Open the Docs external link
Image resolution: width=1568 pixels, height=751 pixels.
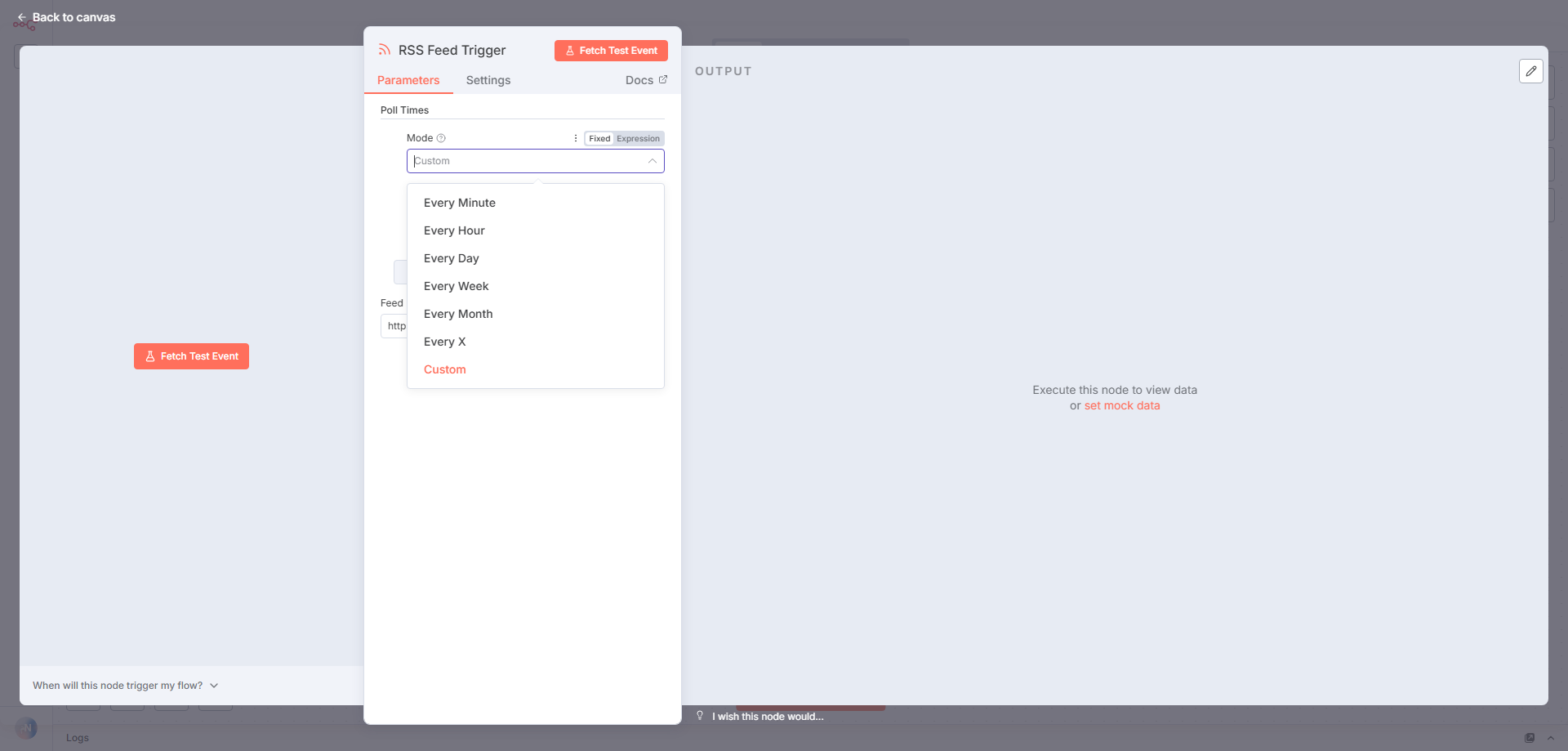point(645,80)
